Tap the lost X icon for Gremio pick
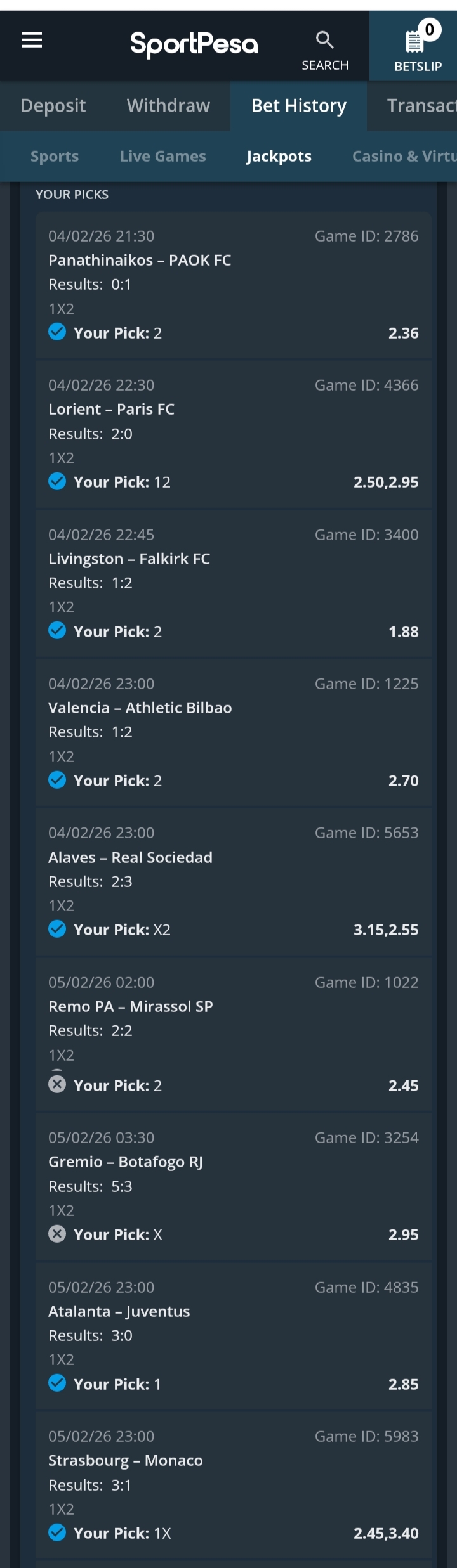 57,1233
